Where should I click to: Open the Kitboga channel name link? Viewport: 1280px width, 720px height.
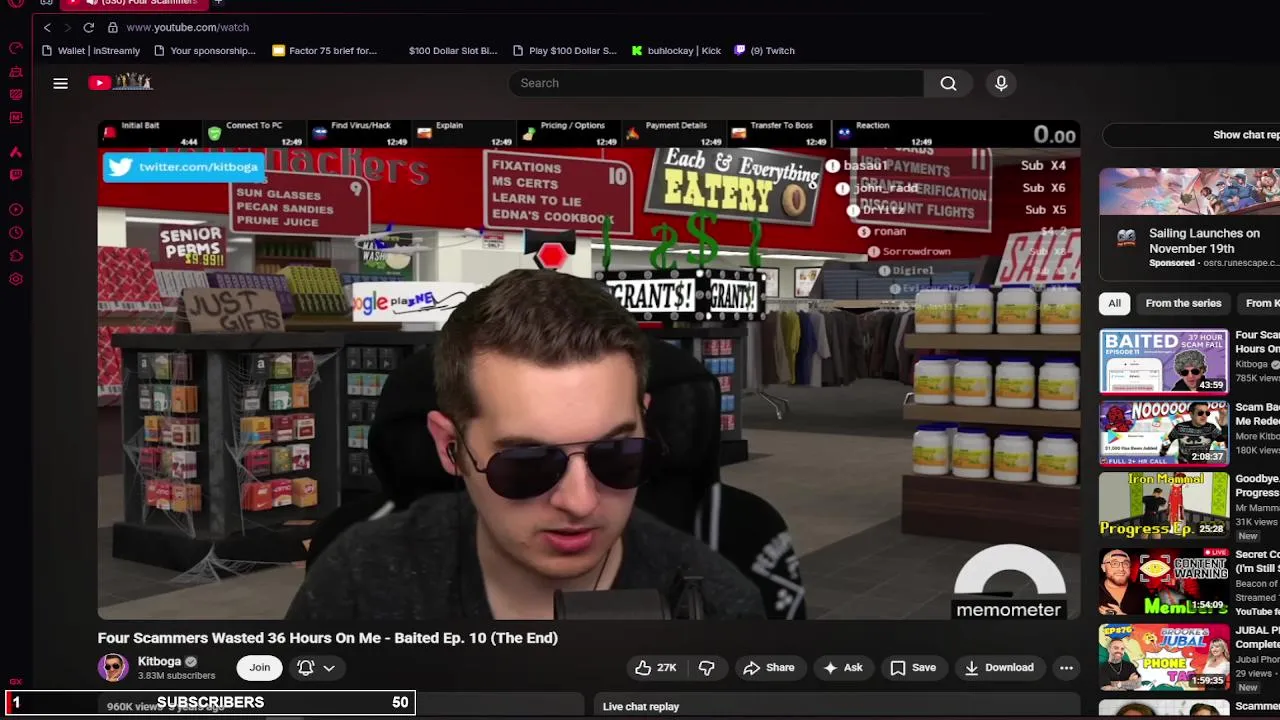tap(159, 661)
